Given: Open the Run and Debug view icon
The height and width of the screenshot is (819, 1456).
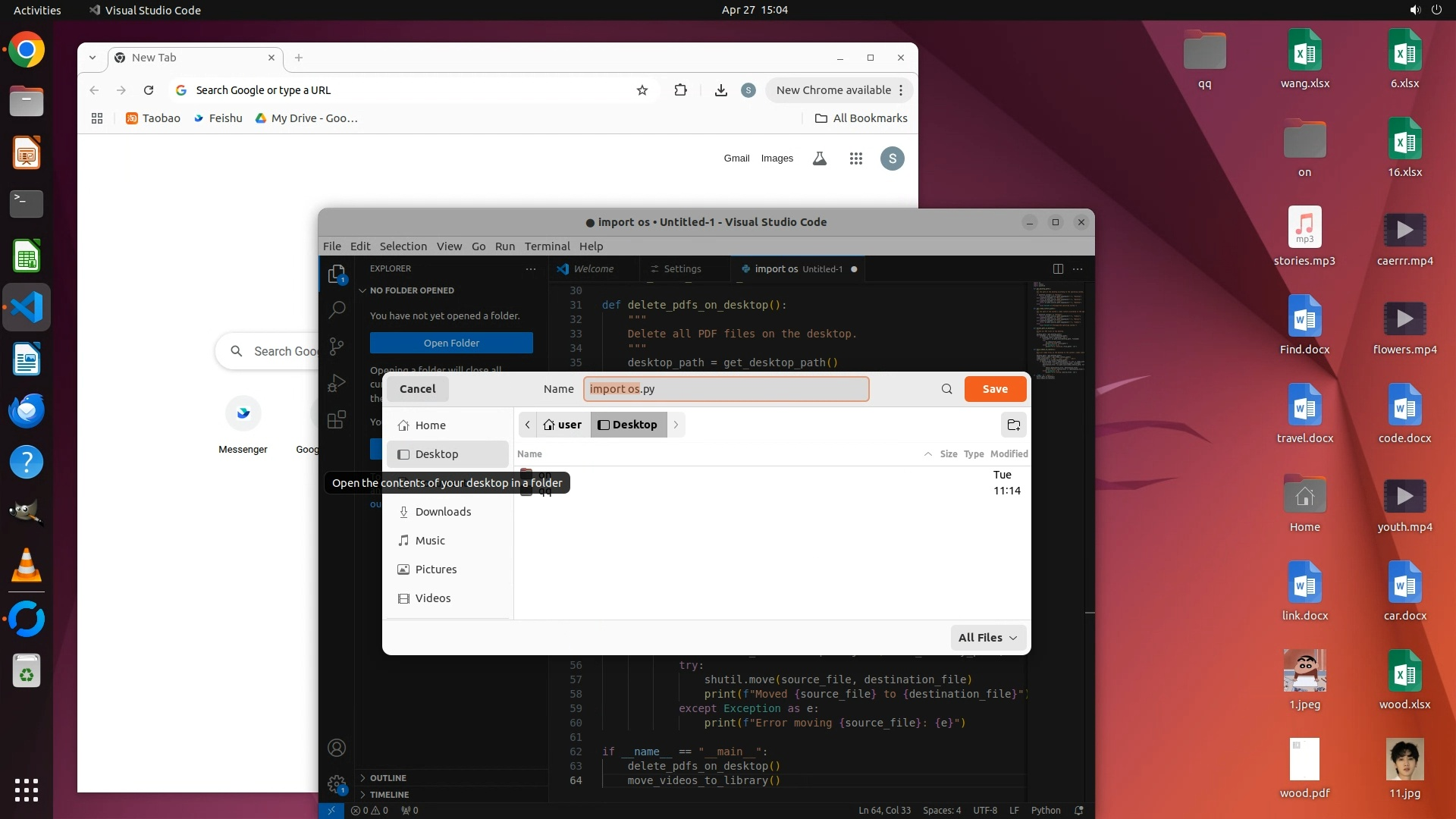Looking at the screenshot, I should point(337,383).
